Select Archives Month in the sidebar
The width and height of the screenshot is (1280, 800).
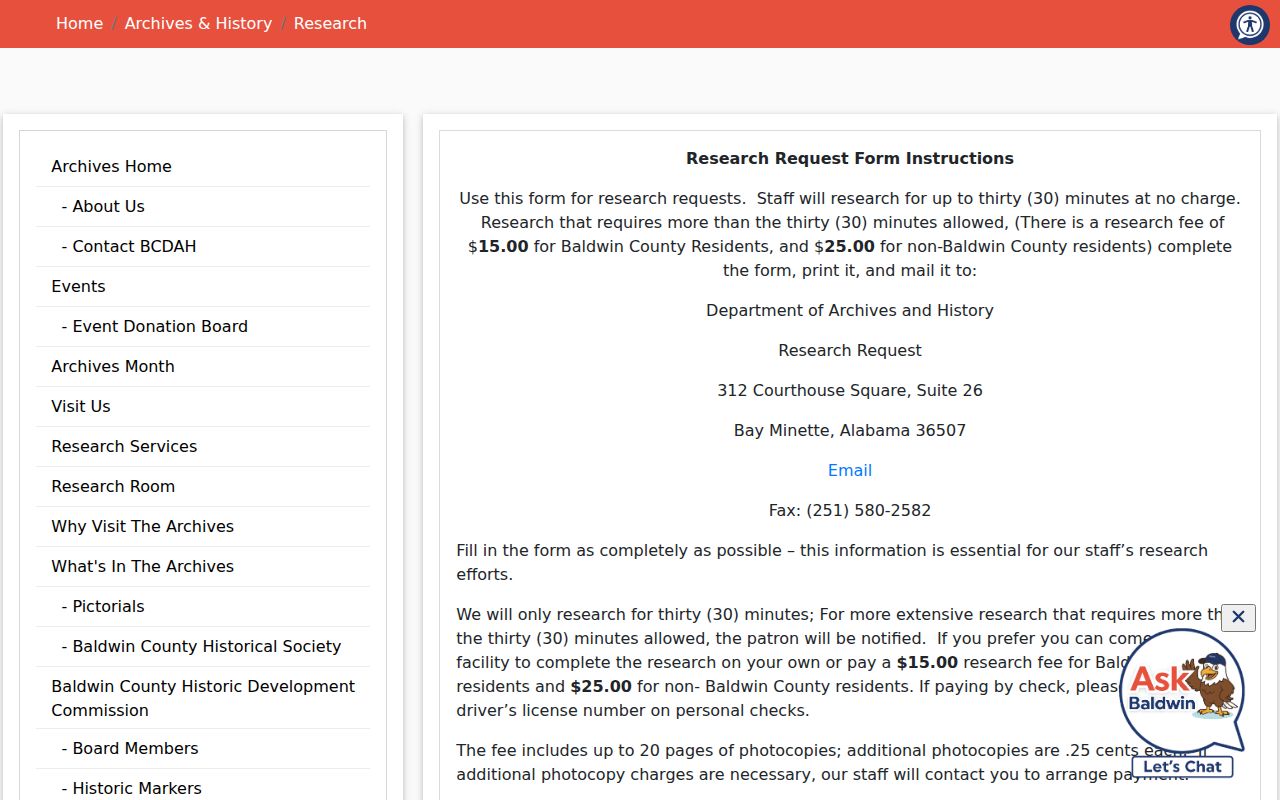point(203,366)
